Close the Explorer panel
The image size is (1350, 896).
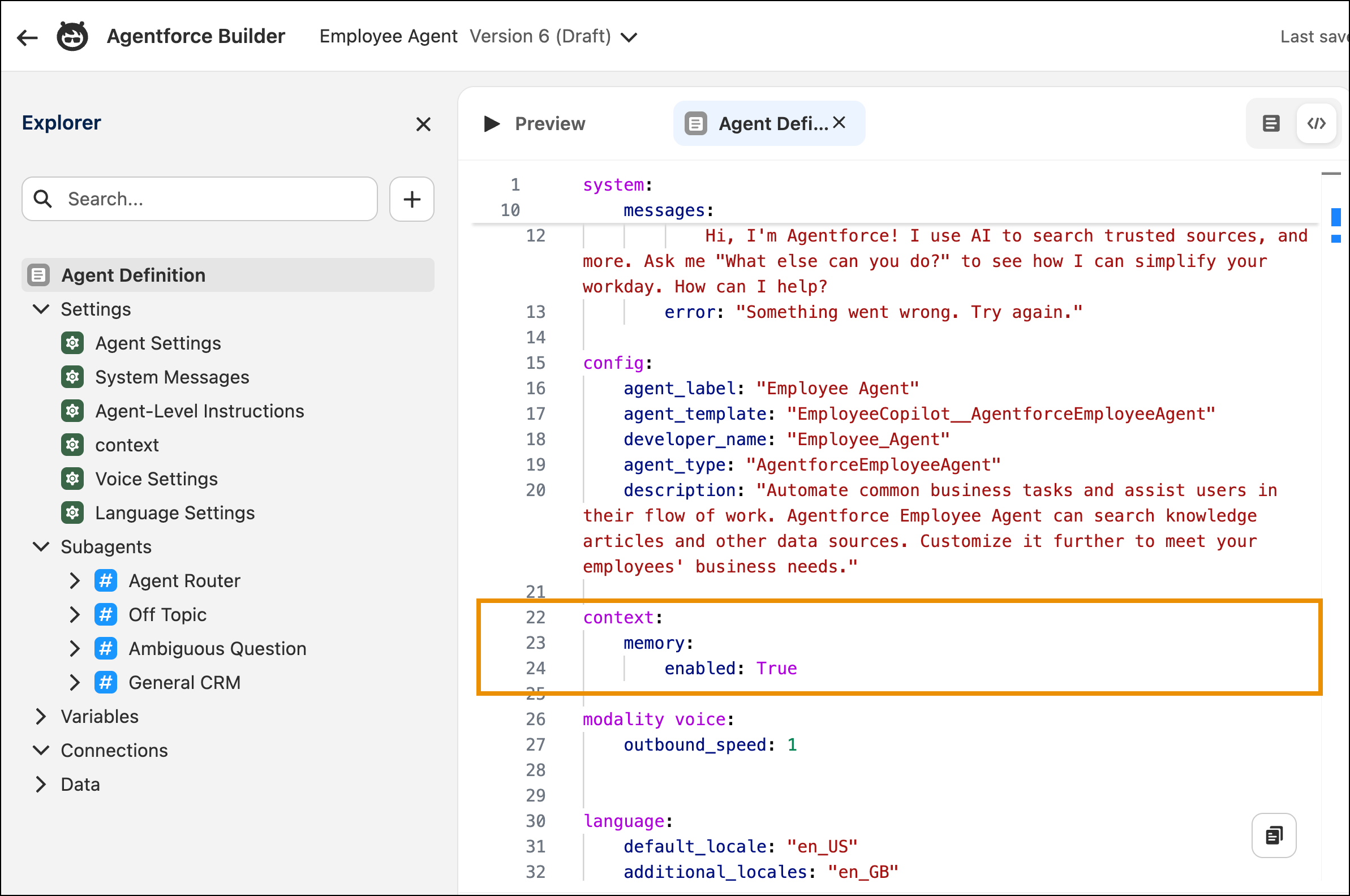click(423, 124)
